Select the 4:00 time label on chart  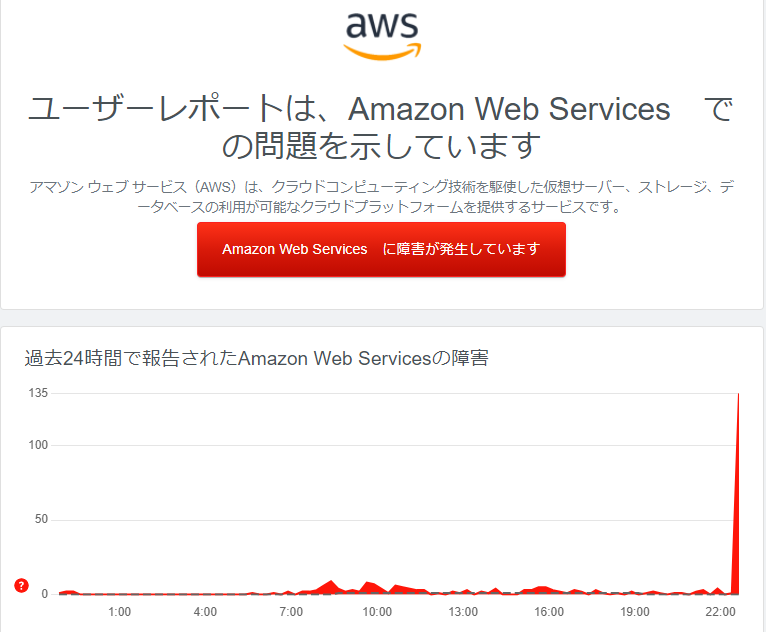(205, 611)
